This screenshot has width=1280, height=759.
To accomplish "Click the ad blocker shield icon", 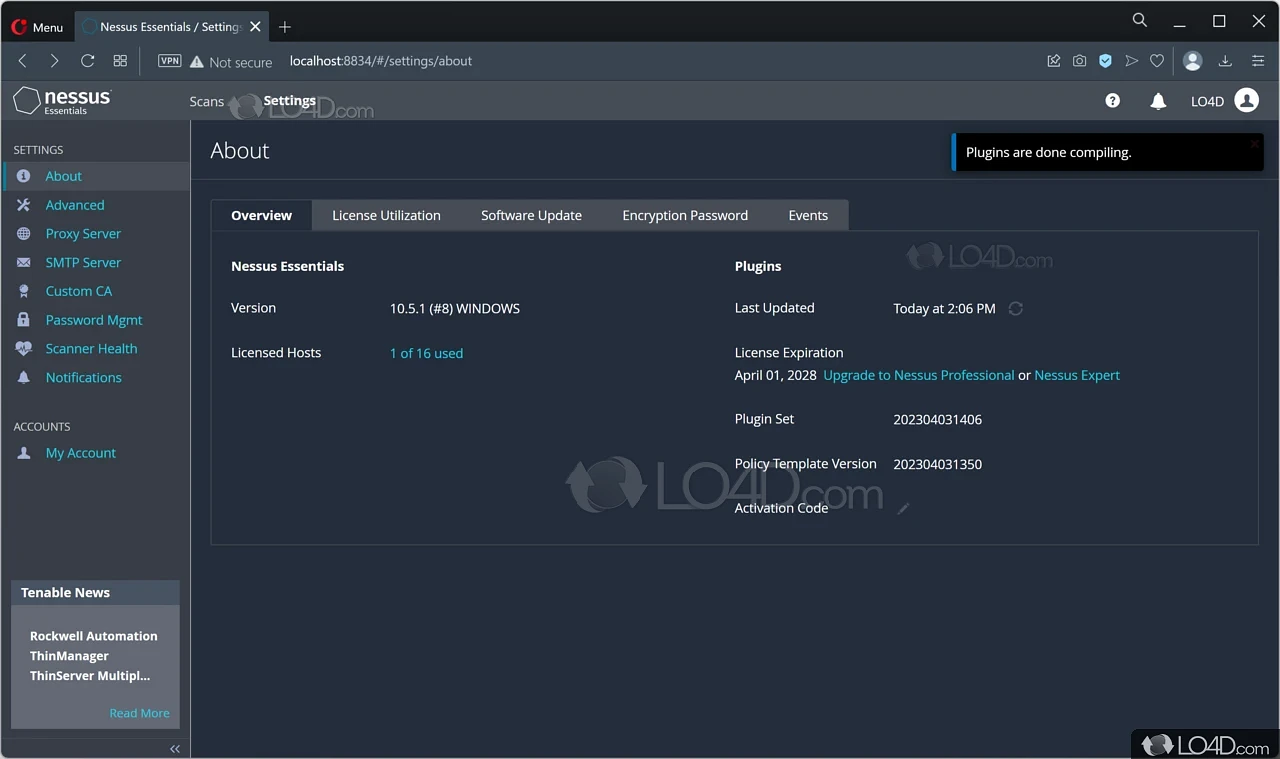I will point(1105,61).
